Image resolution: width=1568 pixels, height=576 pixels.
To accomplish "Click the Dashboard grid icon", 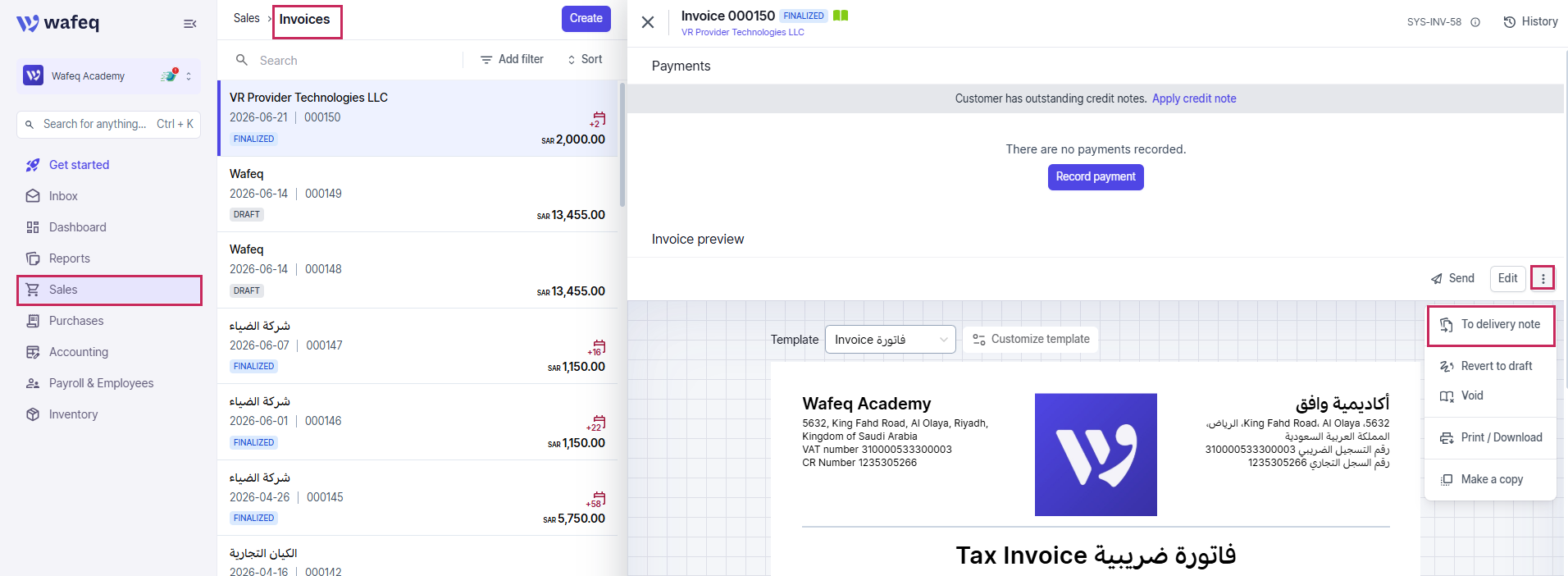I will [33, 227].
